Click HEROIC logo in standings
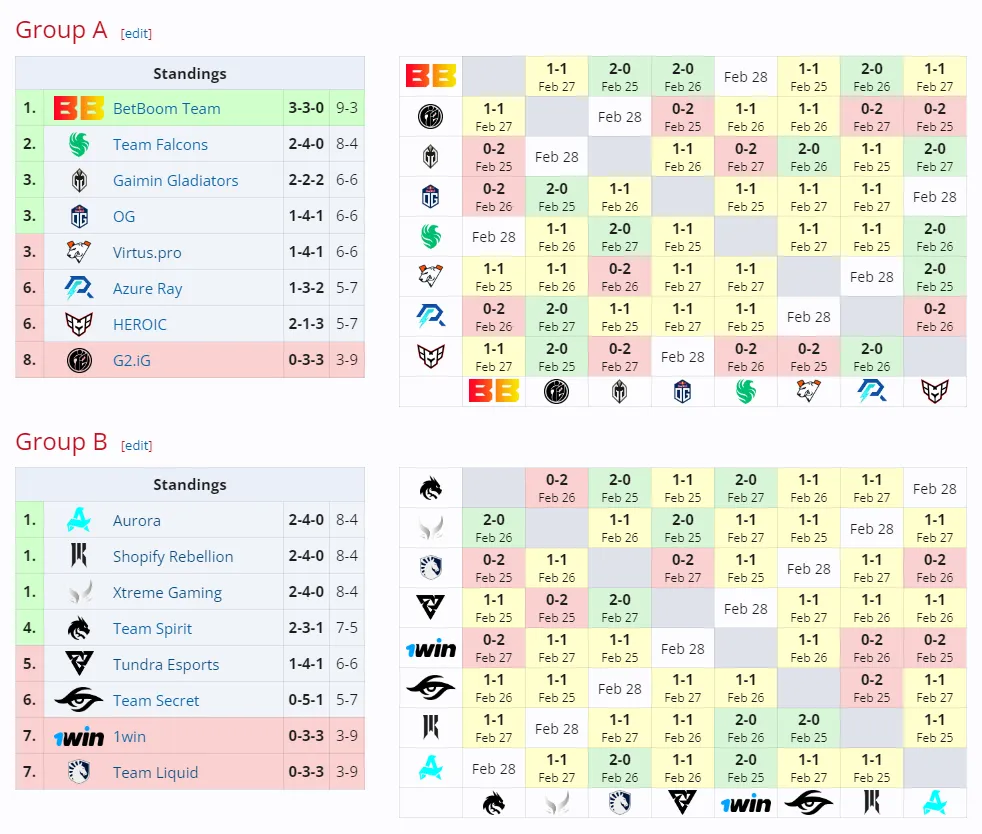The width and height of the screenshot is (982, 834). click(79, 324)
